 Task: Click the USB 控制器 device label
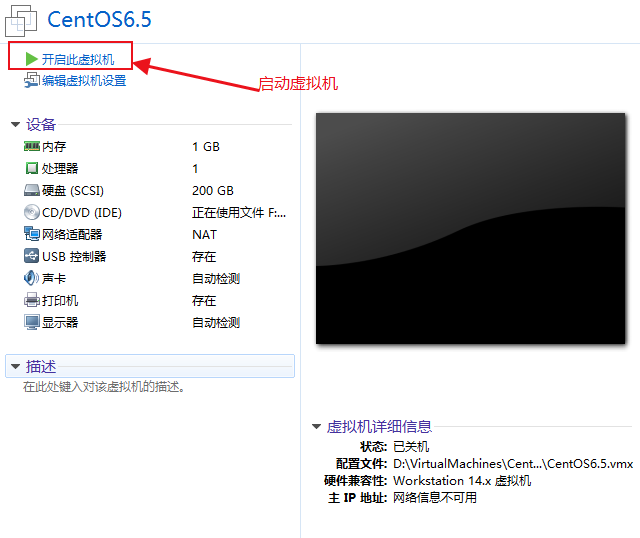(74, 256)
